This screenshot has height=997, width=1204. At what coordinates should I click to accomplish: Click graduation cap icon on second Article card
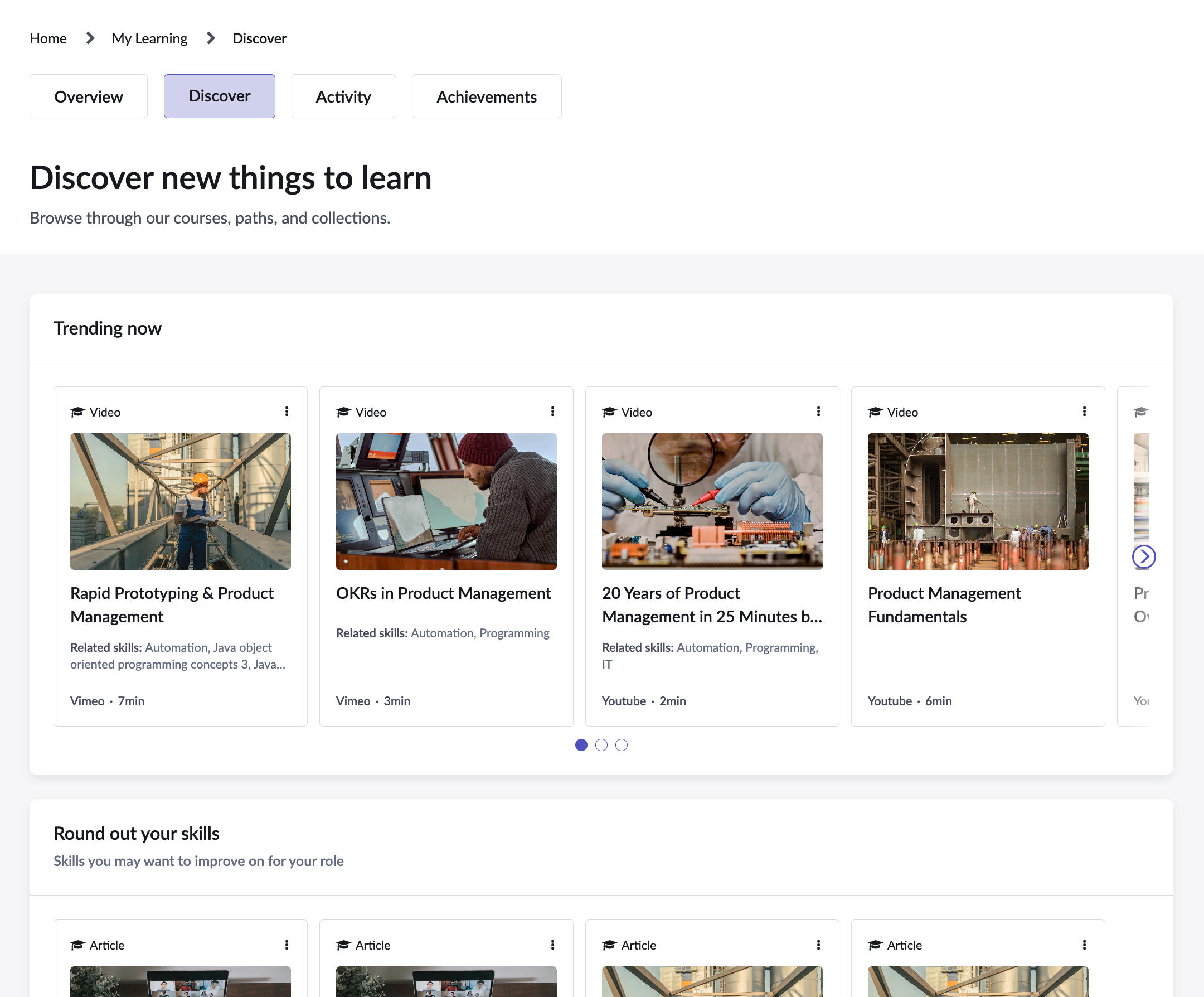tap(343, 945)
